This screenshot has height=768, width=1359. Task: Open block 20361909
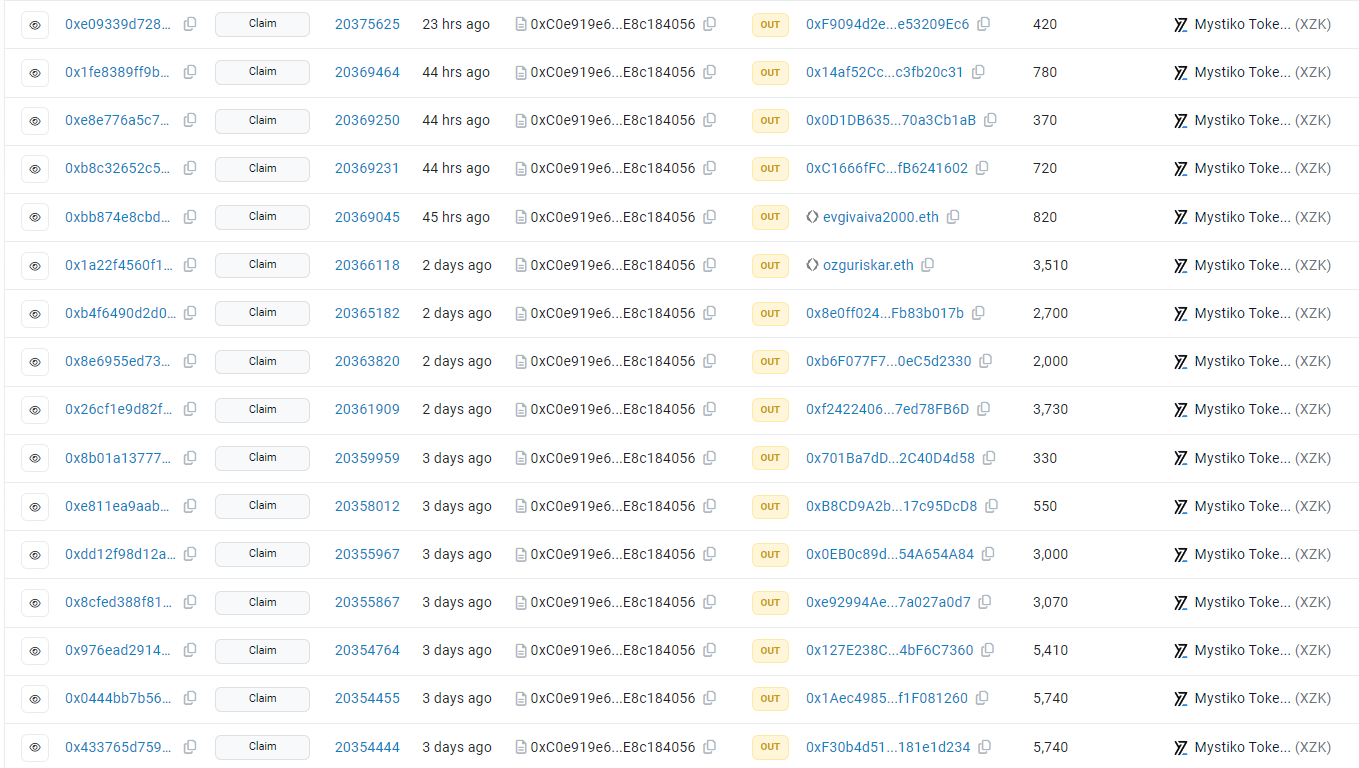(367, 409)
